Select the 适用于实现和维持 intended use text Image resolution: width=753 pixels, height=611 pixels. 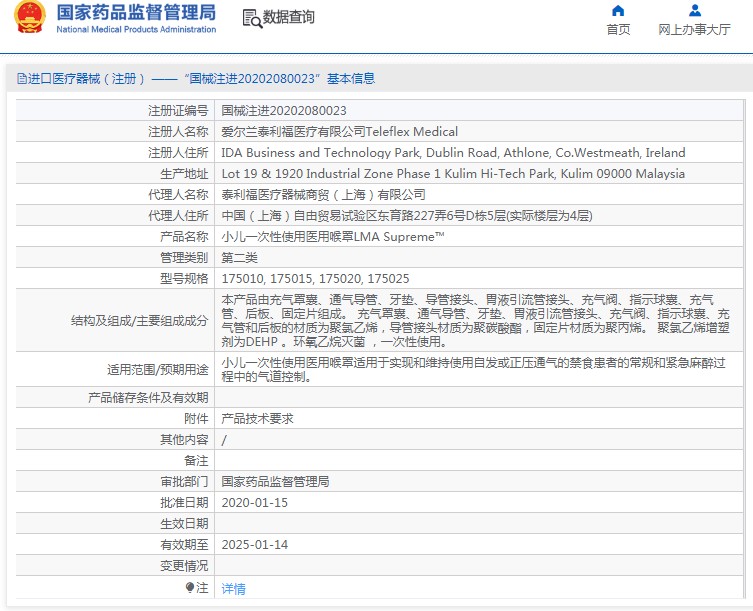point(474,369)
